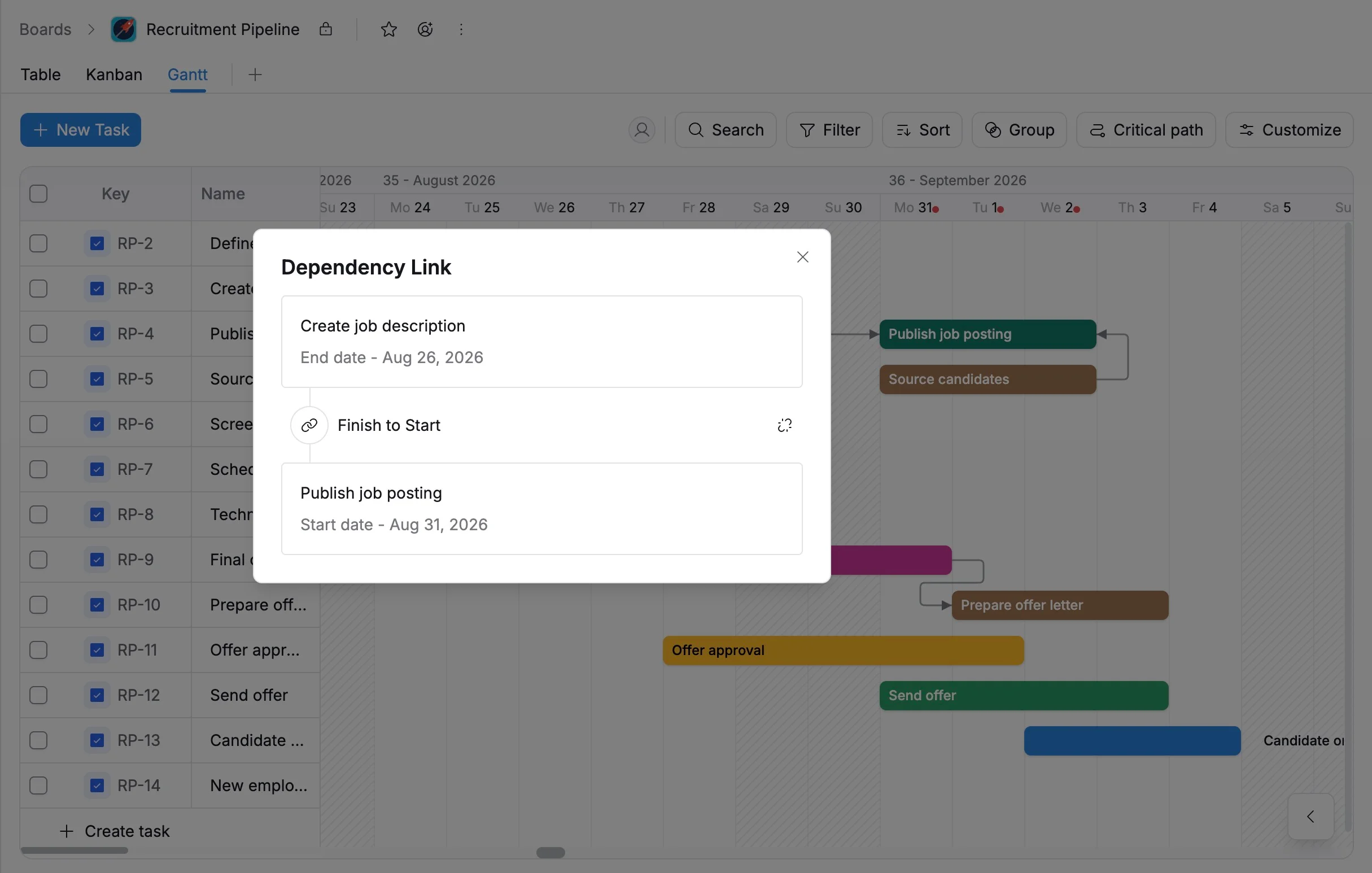Viewport: 1372px width, 873px height.
Task: Switch to the Table tab
Action: pos(41,75)
